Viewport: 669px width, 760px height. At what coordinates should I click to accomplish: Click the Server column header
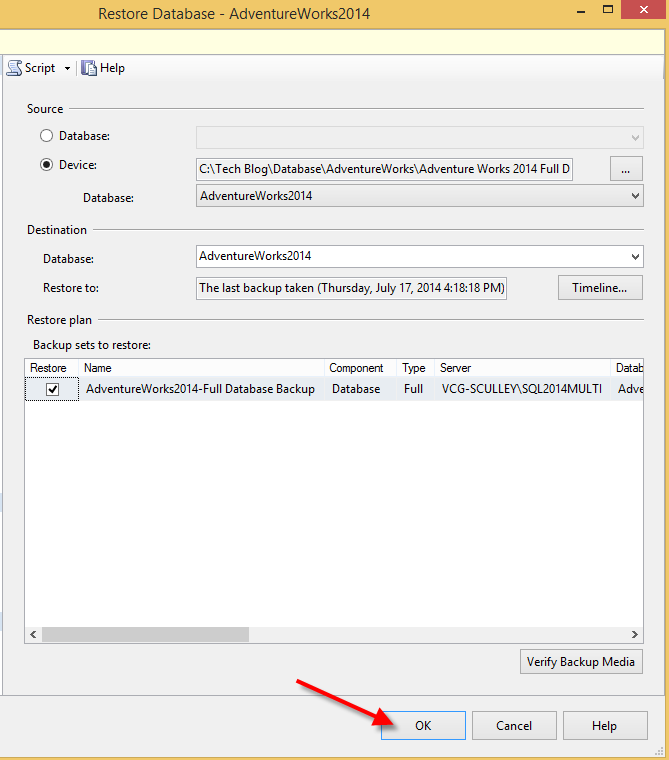522,368
